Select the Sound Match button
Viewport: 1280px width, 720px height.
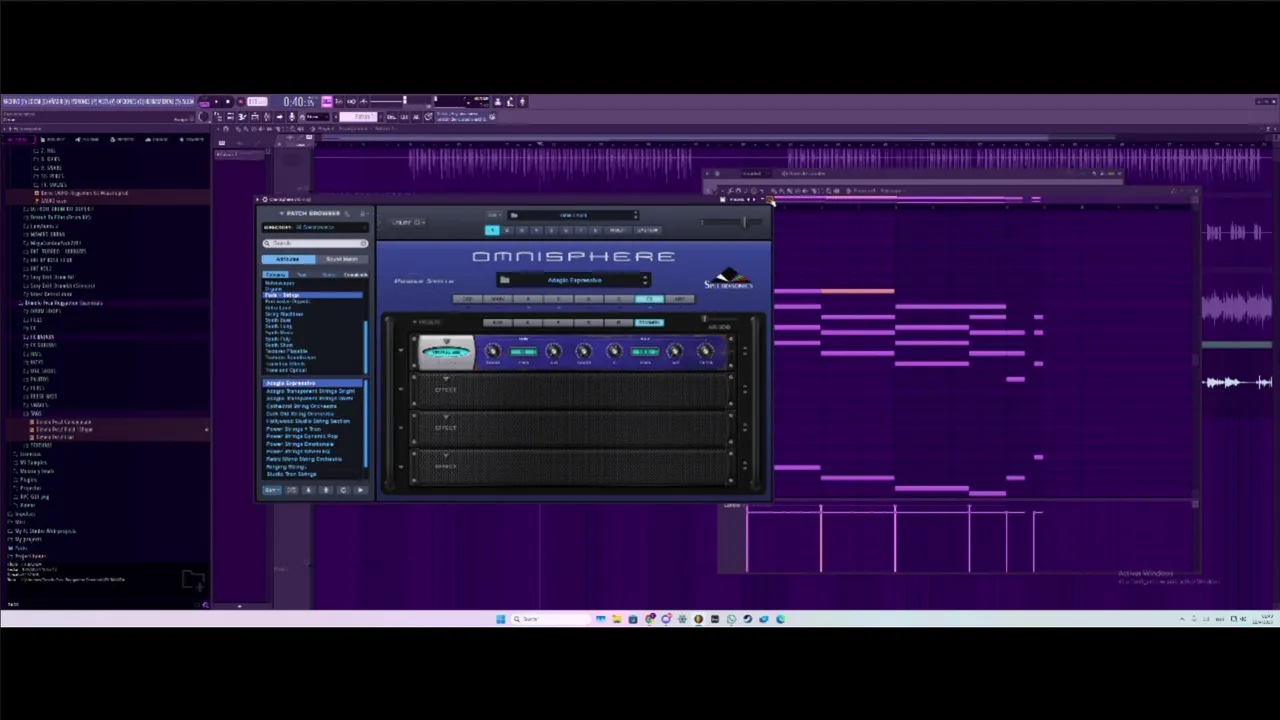342,259
